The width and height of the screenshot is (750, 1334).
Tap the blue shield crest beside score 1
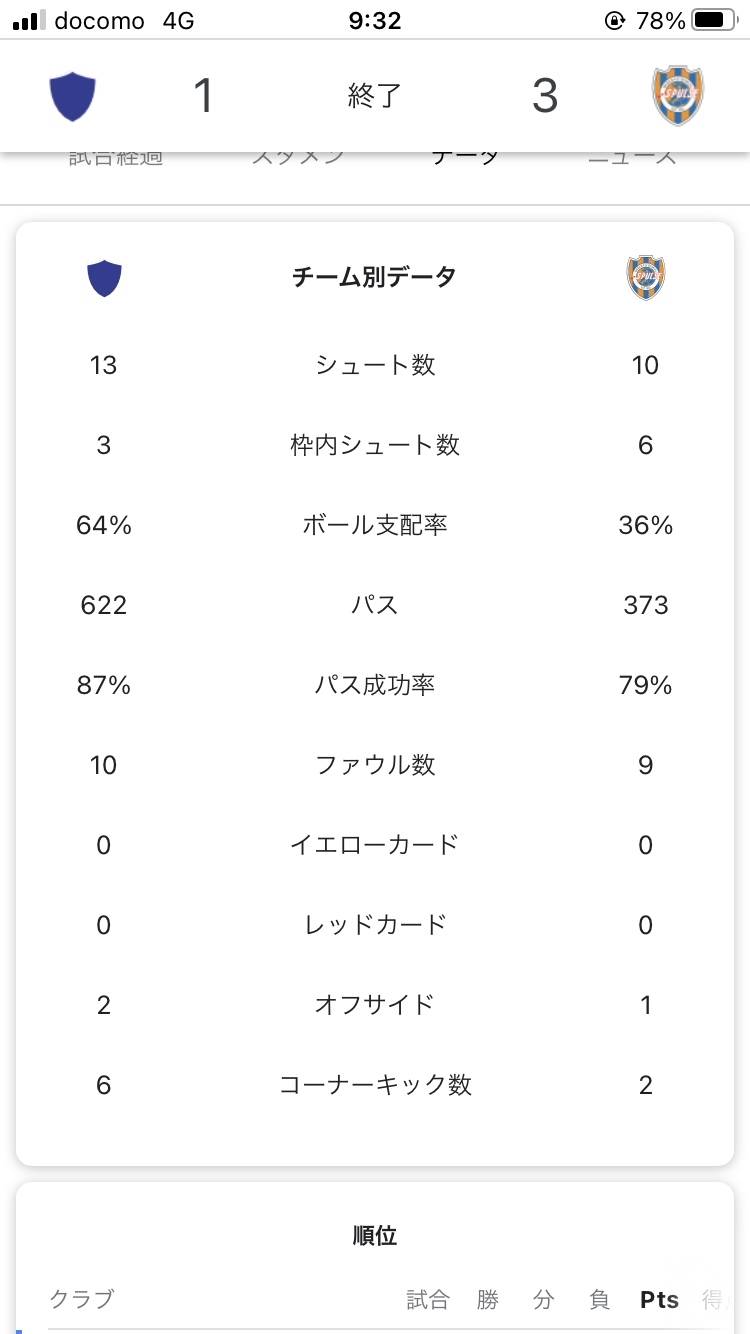72,96
